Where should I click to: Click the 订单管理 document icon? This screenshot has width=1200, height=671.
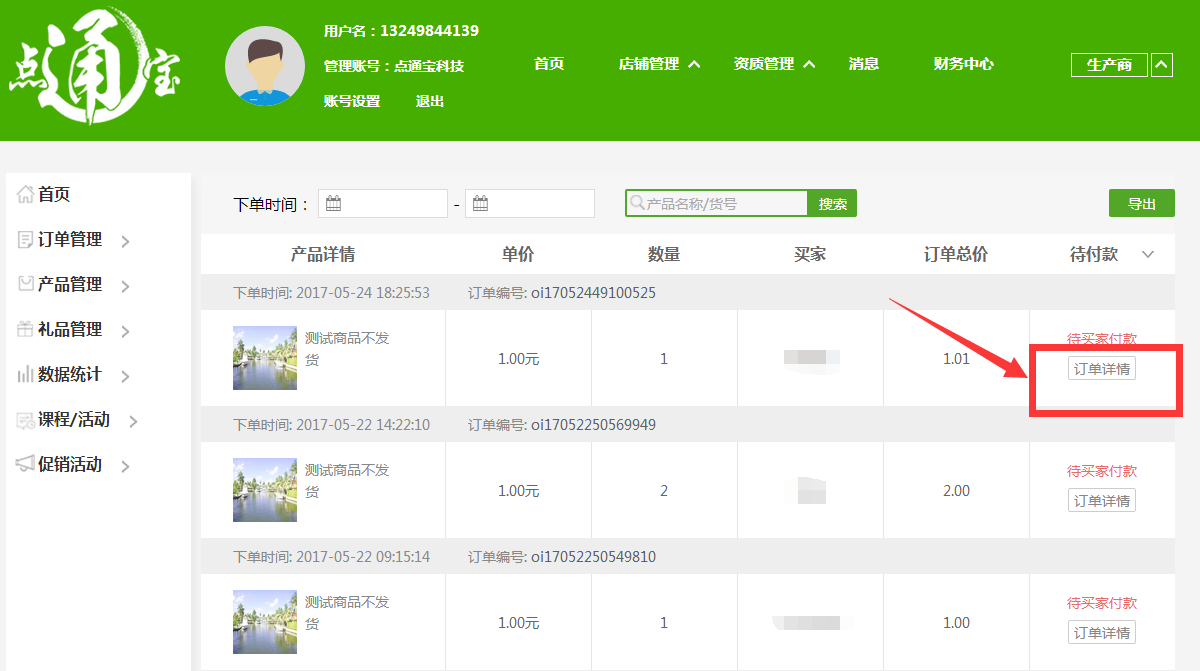click(25, 240)
